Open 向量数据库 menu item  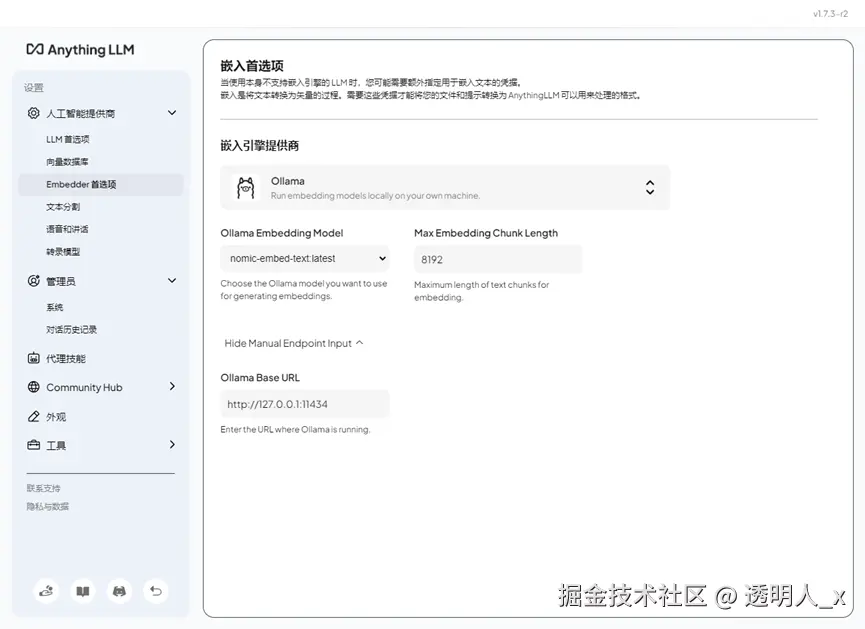67,162
